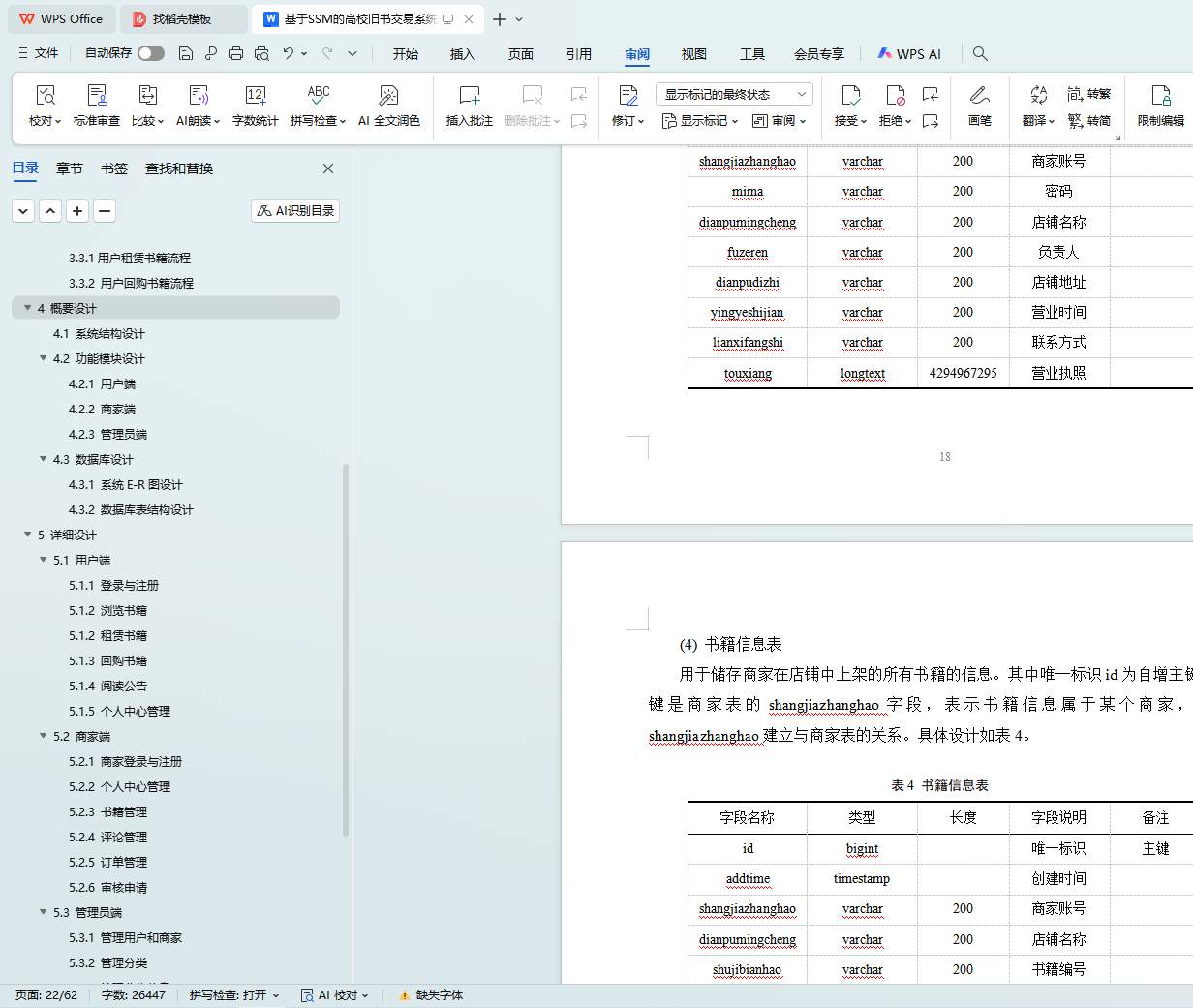Viewport: 1193px width, 1008px height.
Task: Insert a comment with 插入批注
Action: [470, 105]
